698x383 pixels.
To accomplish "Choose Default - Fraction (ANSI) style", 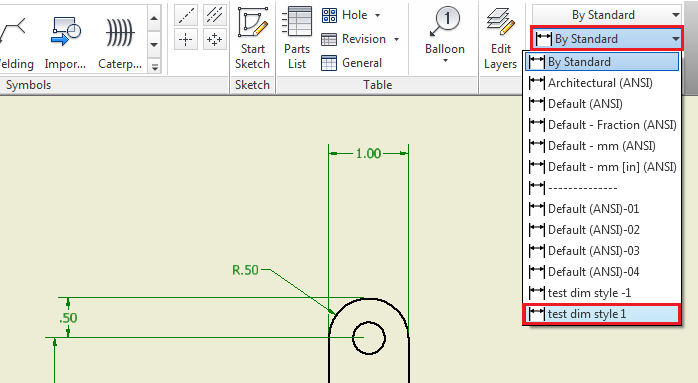I will (602, 125).
